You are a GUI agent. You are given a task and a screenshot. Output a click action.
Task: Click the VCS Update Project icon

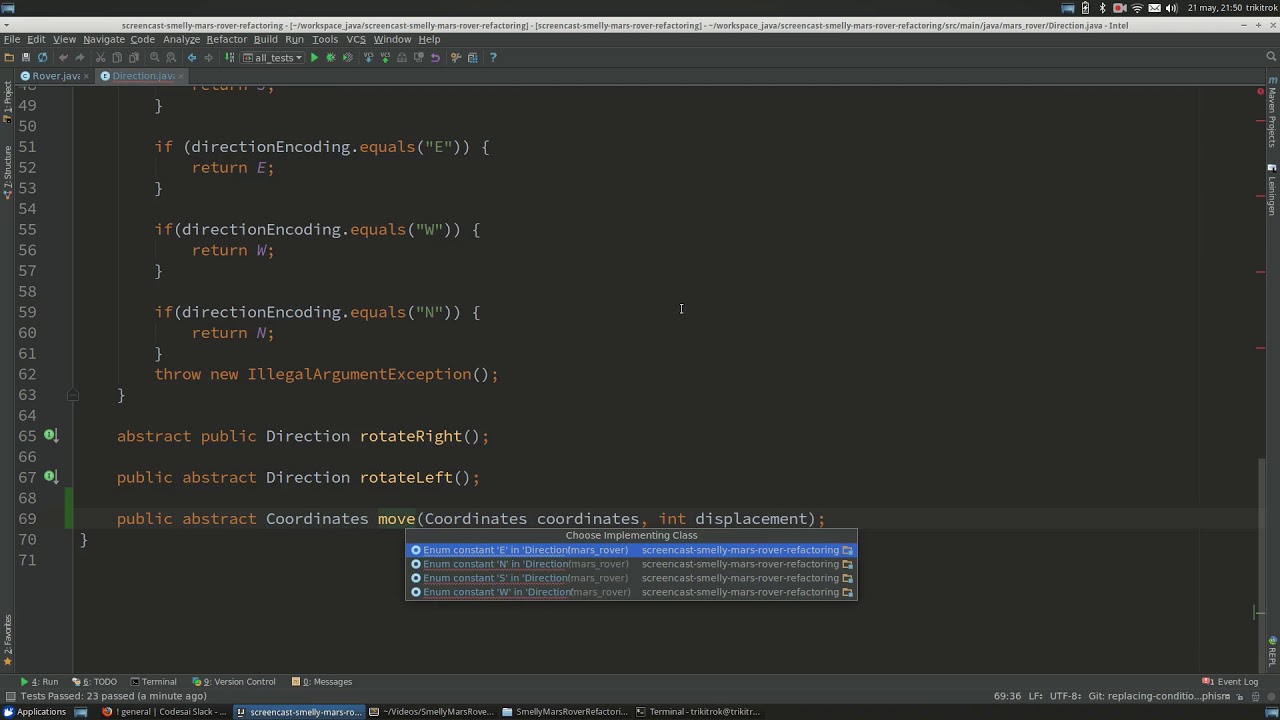point(368,57)
